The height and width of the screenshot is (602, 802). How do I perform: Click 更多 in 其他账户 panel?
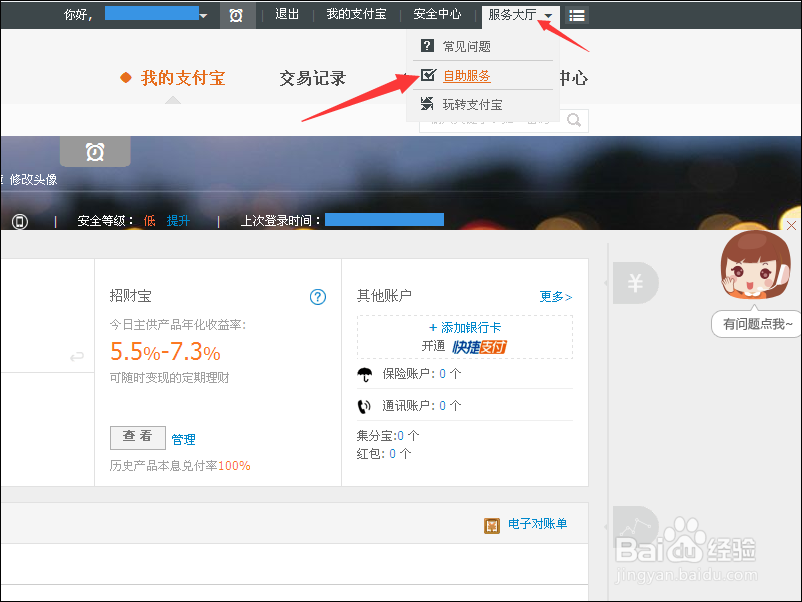(556, 297)
